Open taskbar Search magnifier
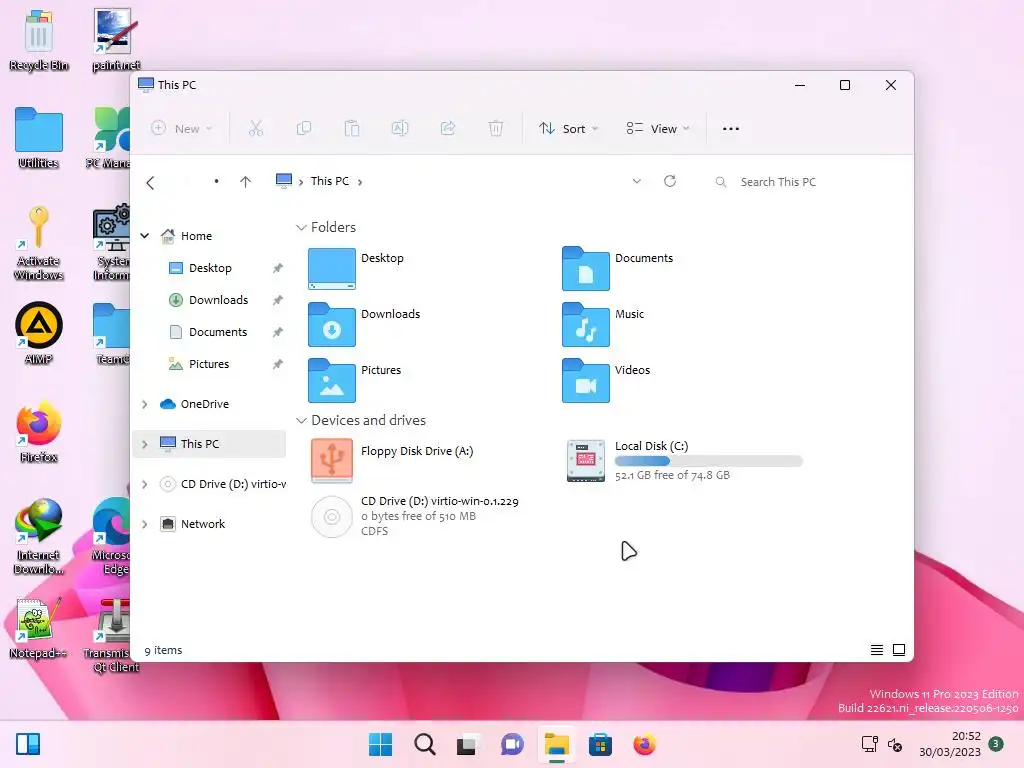 pyautogui.click(x=424, y=744)
